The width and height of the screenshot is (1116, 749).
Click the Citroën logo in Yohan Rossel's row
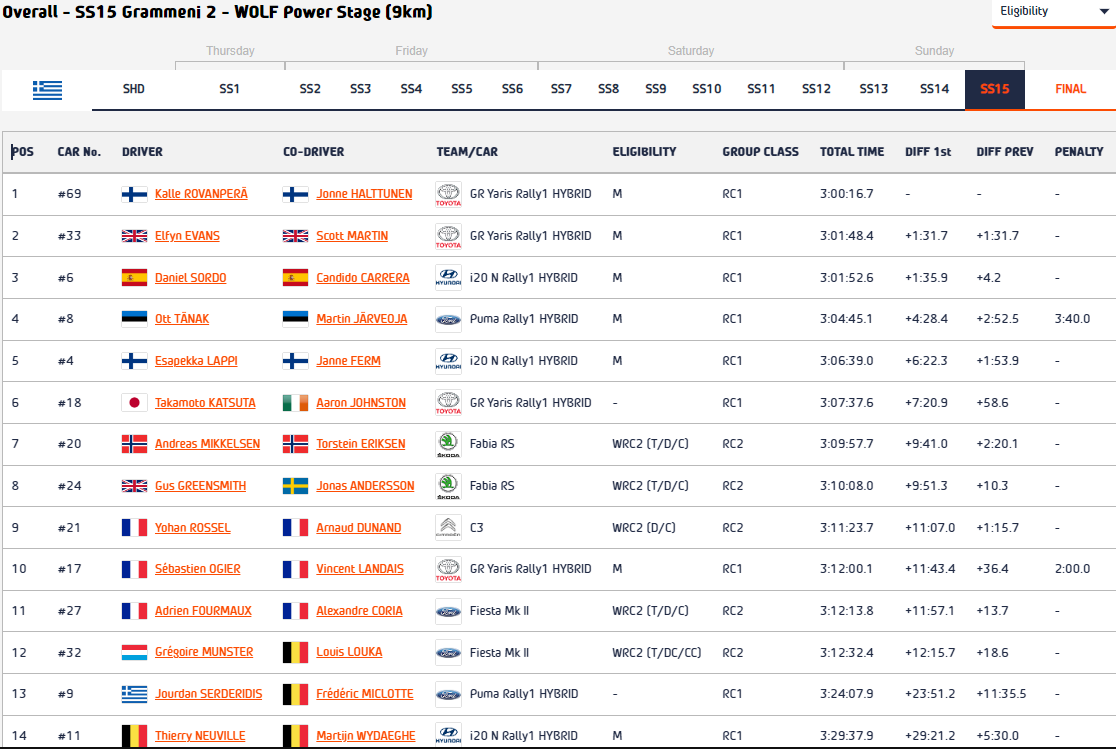(x=448, y=528)
